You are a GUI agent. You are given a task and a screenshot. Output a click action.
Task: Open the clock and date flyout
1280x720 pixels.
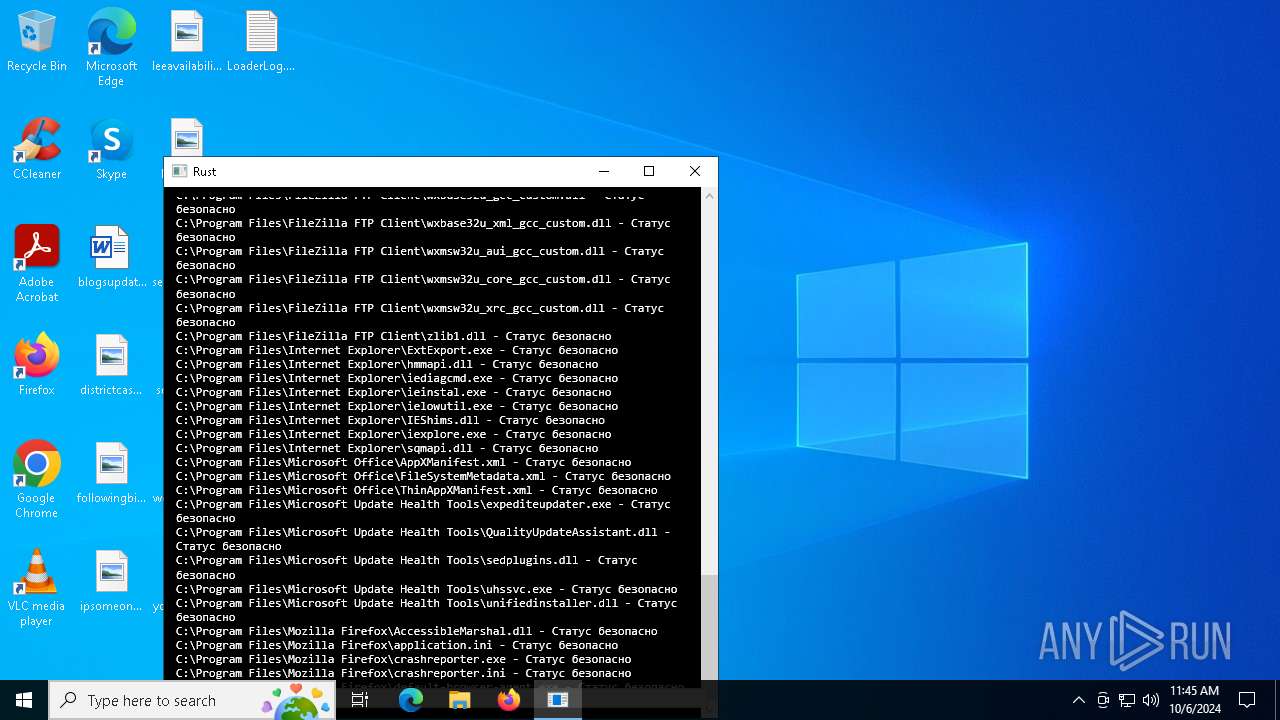1194,700
